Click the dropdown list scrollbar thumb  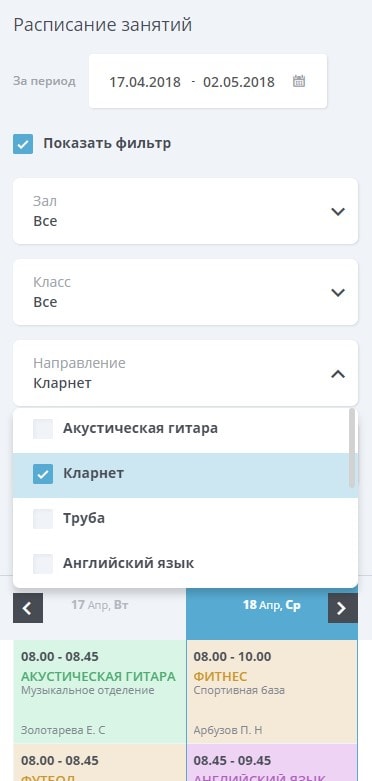(352, 448)
